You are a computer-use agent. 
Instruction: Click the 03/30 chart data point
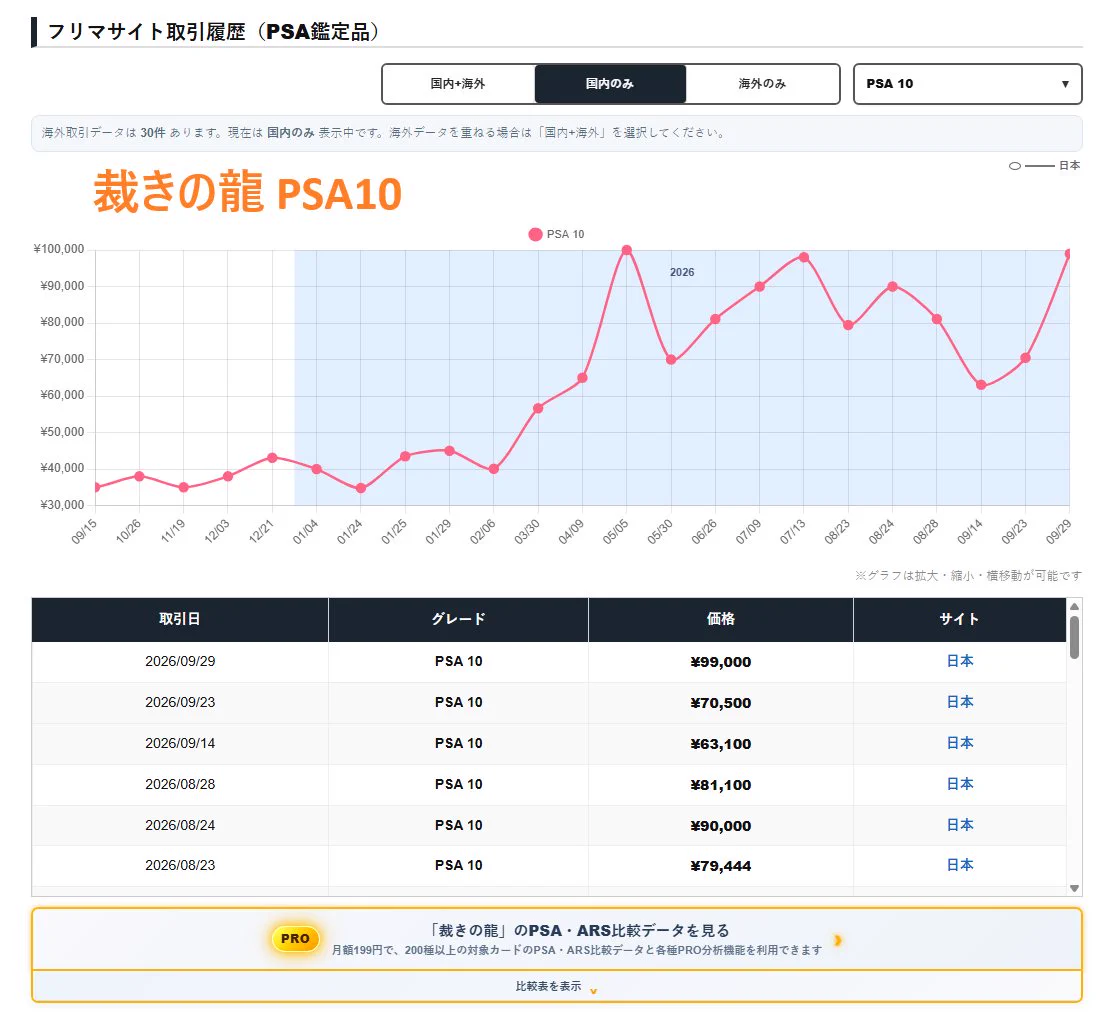pyautogui.click(x=538, y=408)
